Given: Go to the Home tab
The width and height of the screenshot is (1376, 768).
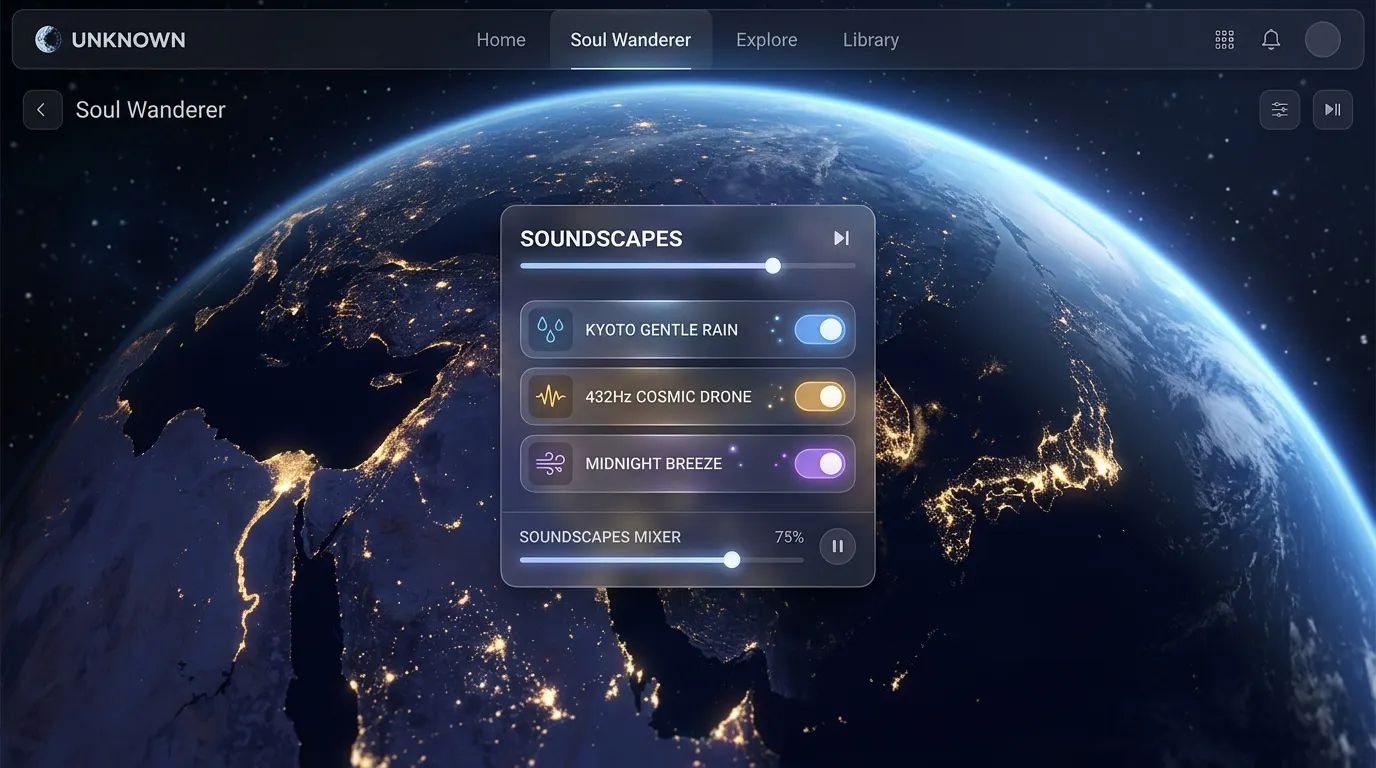Looking at the screenshot, I should click(501, 40).
